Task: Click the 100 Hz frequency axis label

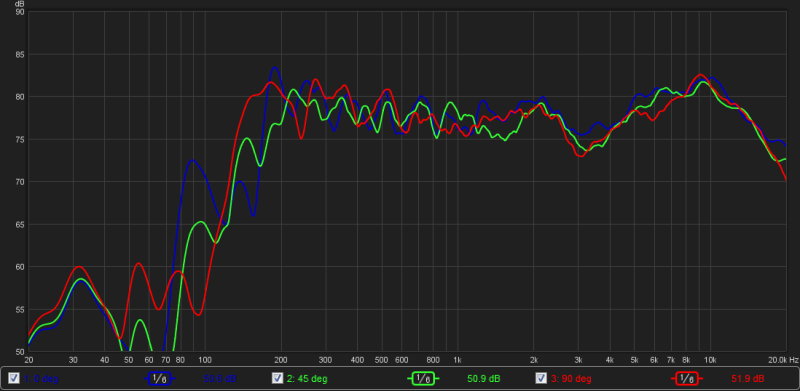Action: tap(205, 359)
